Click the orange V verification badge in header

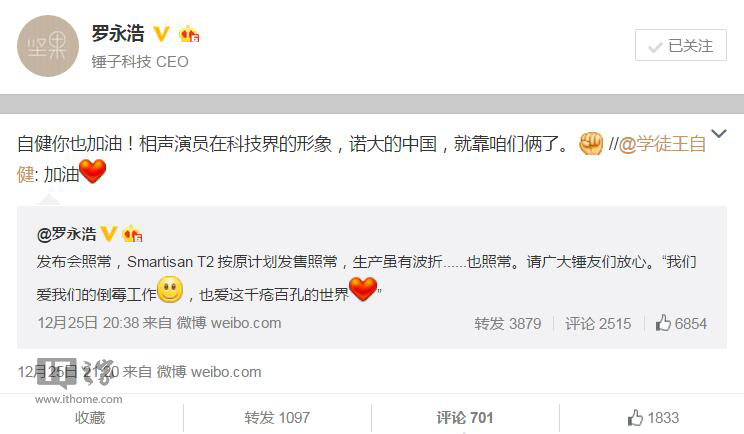point(161,34)
